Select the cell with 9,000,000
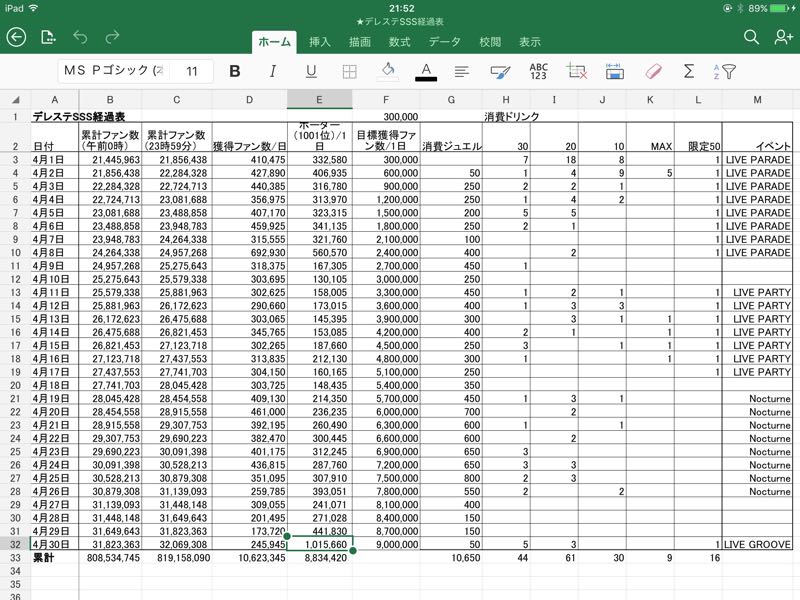This screenshot has width=800, height=600. [x=386, y=544]
